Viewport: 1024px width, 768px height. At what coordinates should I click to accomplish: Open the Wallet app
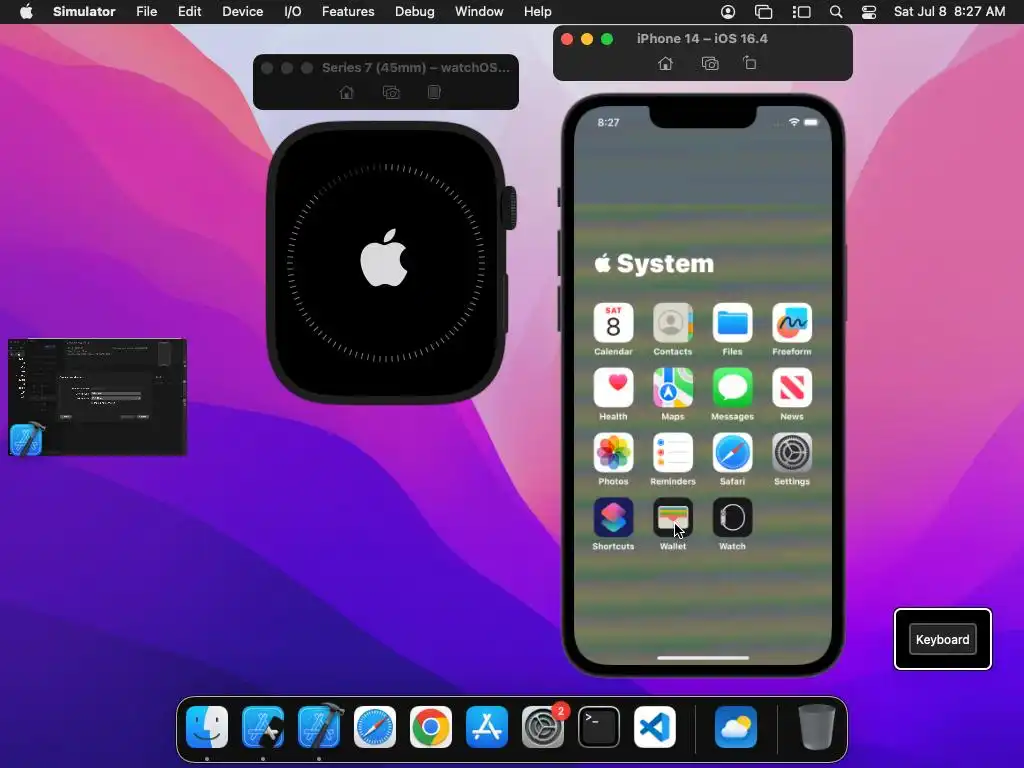(x=673, y=517)
